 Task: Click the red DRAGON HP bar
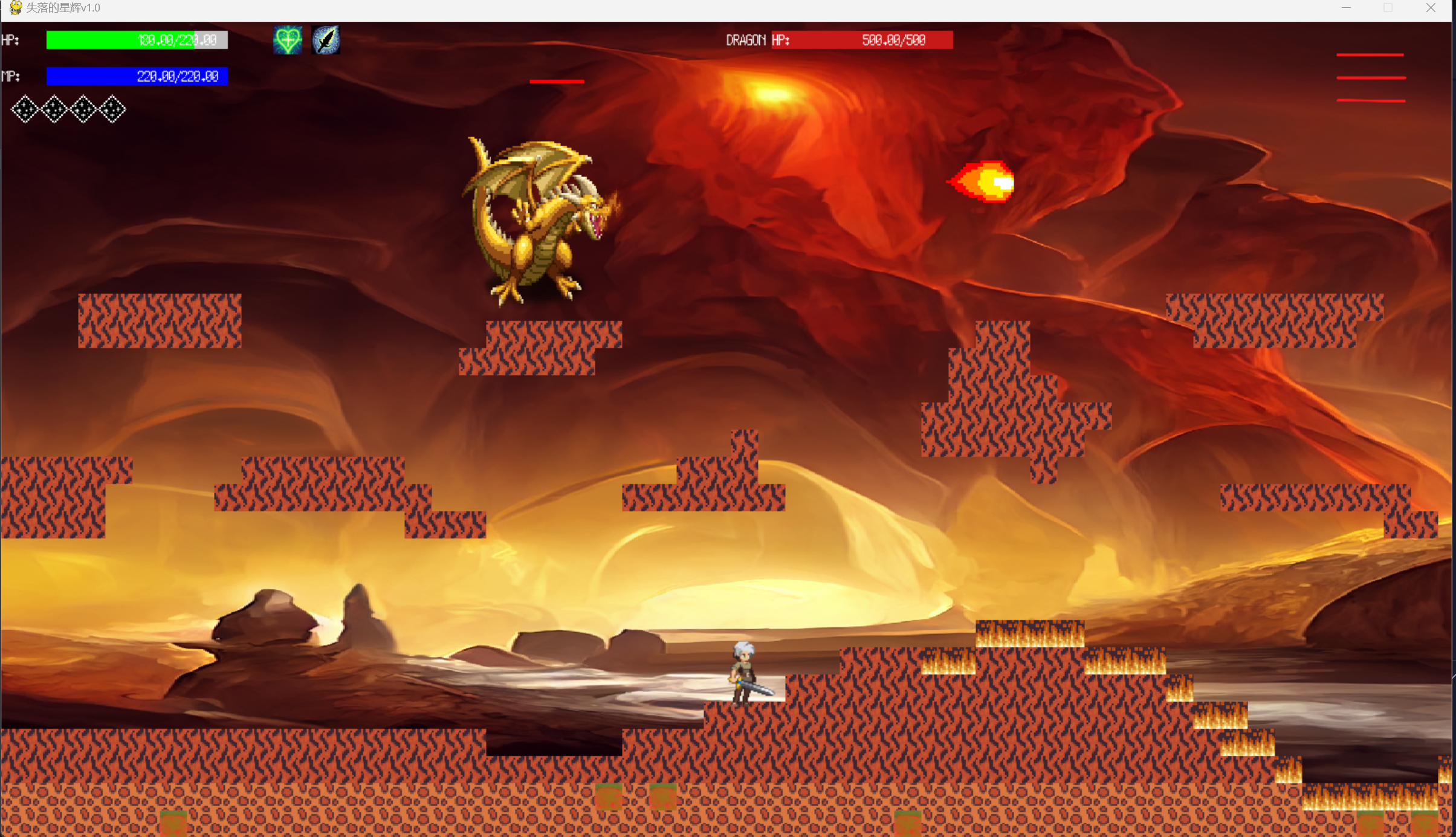click(x=861, y=40)
